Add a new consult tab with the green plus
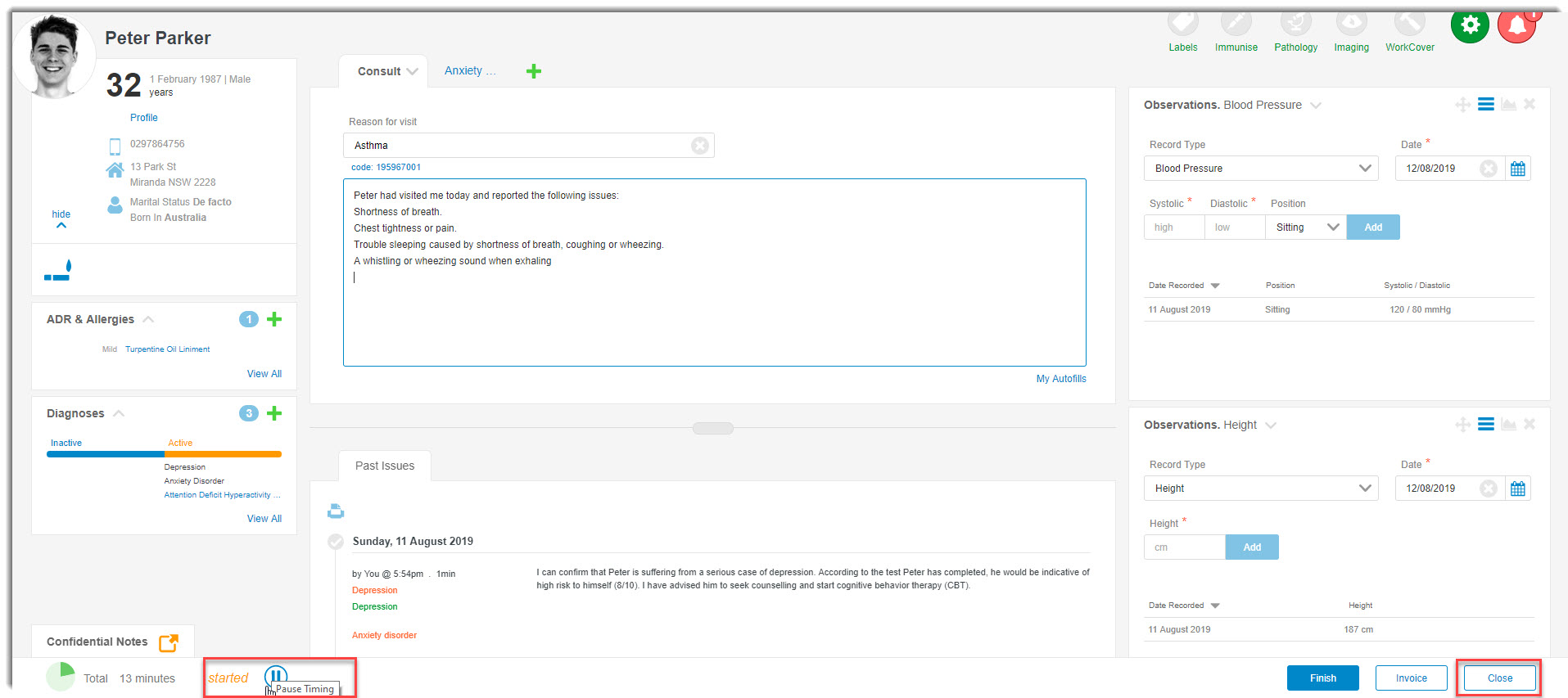 pyautogui.click(x=534, y=71)
